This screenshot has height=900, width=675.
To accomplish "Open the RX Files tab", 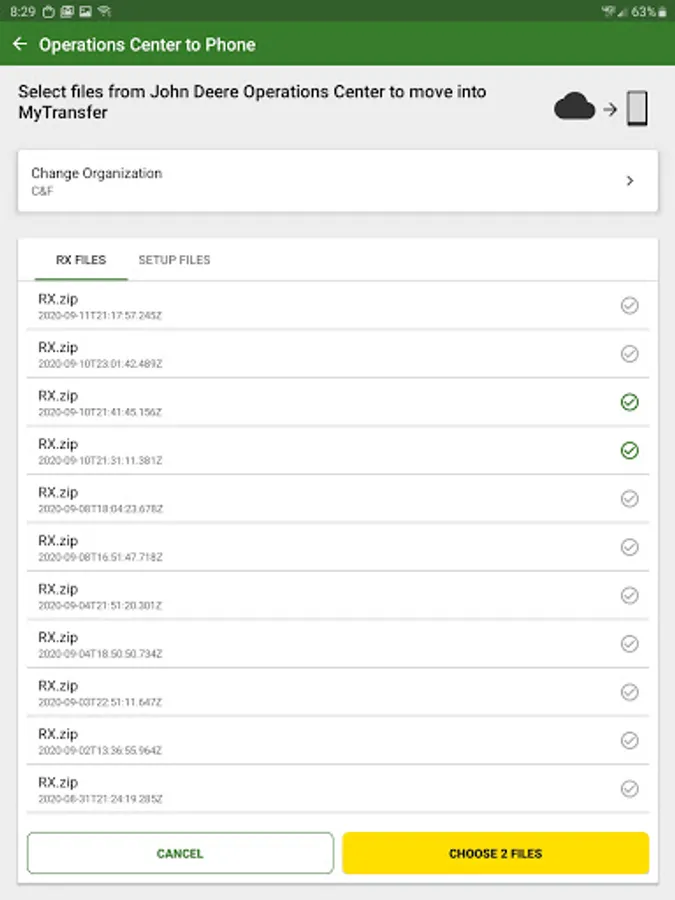I will pyautogui.click(x=81, y=260).
